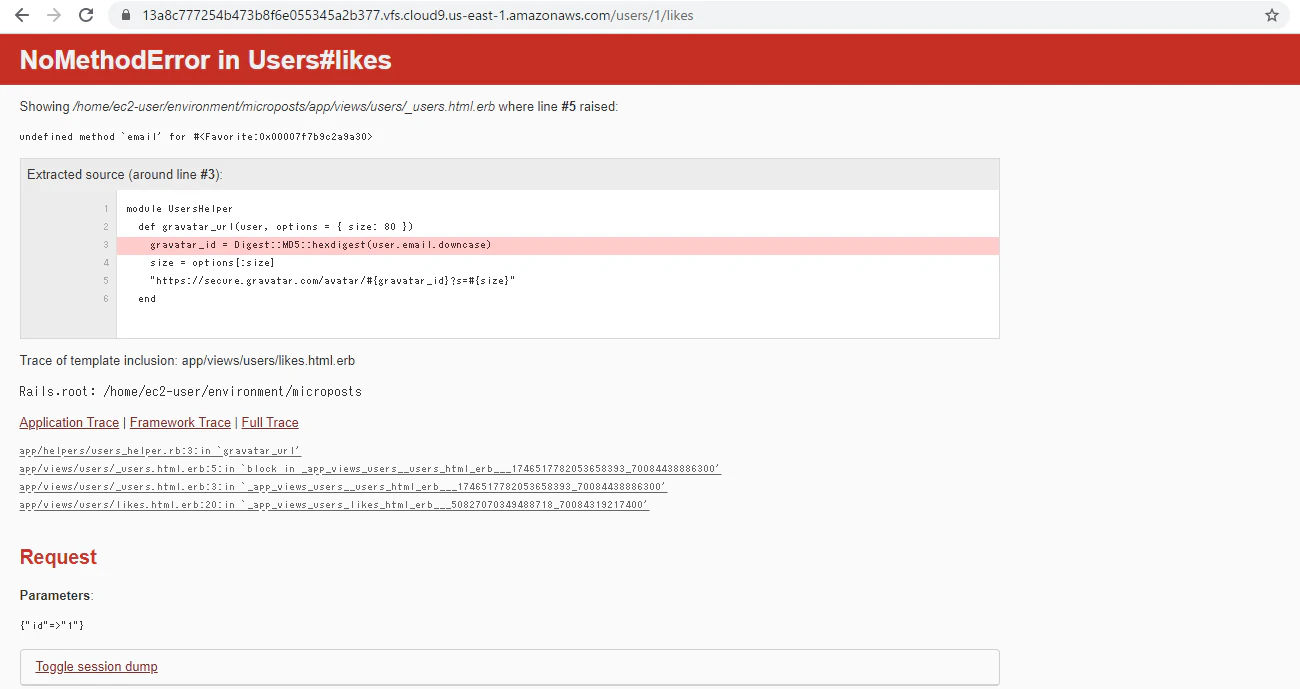Click the Rails.root path text
The height and width of the screenshot is (689, 1300).
pyautogui.click(x=190, y=391)
